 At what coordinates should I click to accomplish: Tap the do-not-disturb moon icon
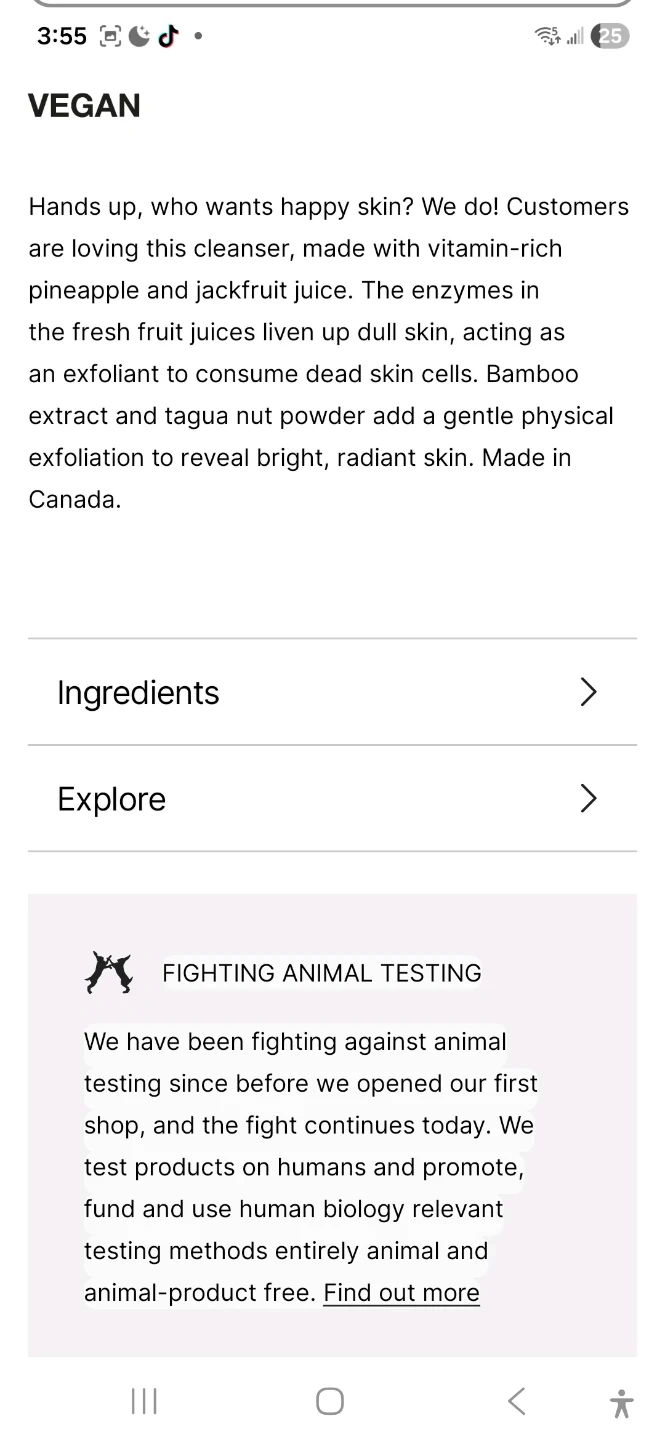click(139, 37)
